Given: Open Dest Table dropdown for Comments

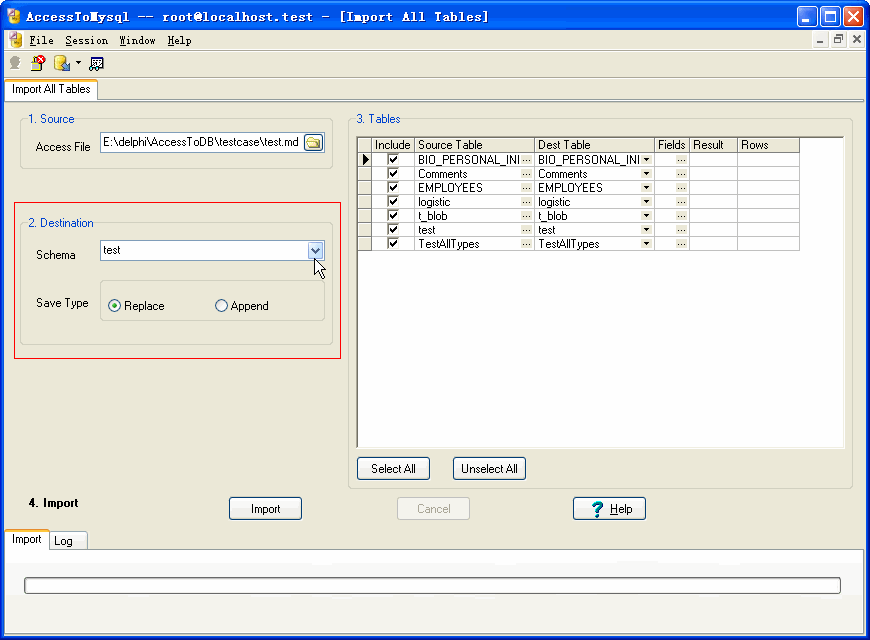Looking at the screenshot, I should 646,174.
